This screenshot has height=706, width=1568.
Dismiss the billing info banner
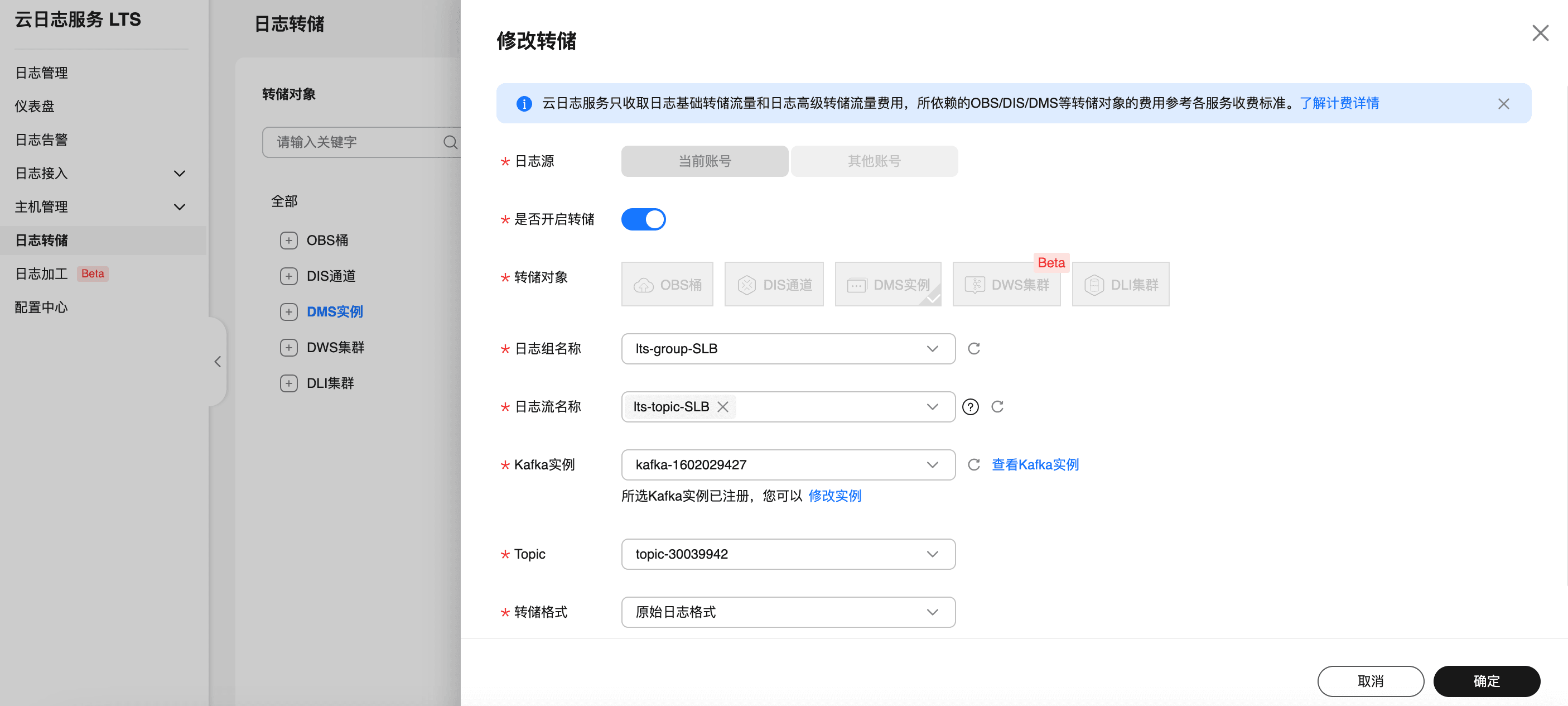click(1503, 104)
